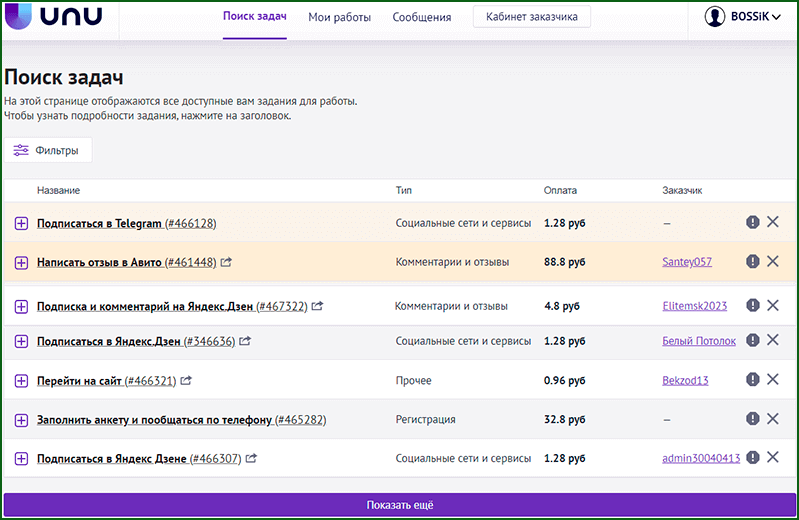Click external link icon for task #346636
Viewport: 799px width, 520px height.
(245, 341)
